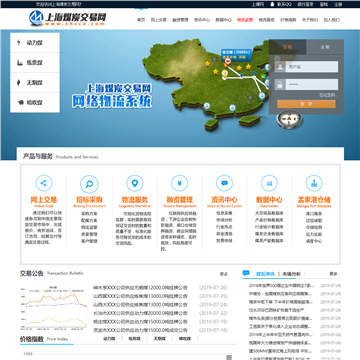The image size is (360, 360).
Task: Click 更多 beside the news tabs
Action: (334, 274)
